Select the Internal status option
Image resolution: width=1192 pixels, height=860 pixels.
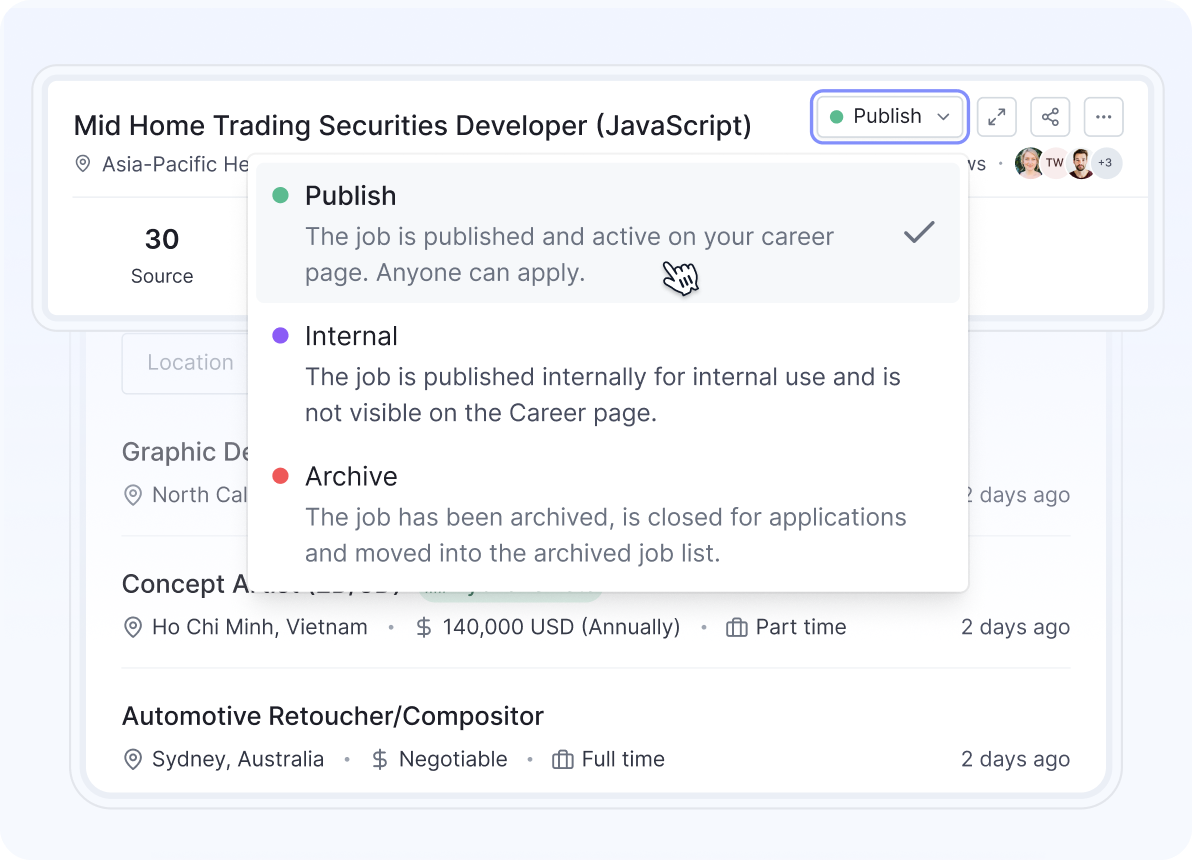tap(608, 373)
